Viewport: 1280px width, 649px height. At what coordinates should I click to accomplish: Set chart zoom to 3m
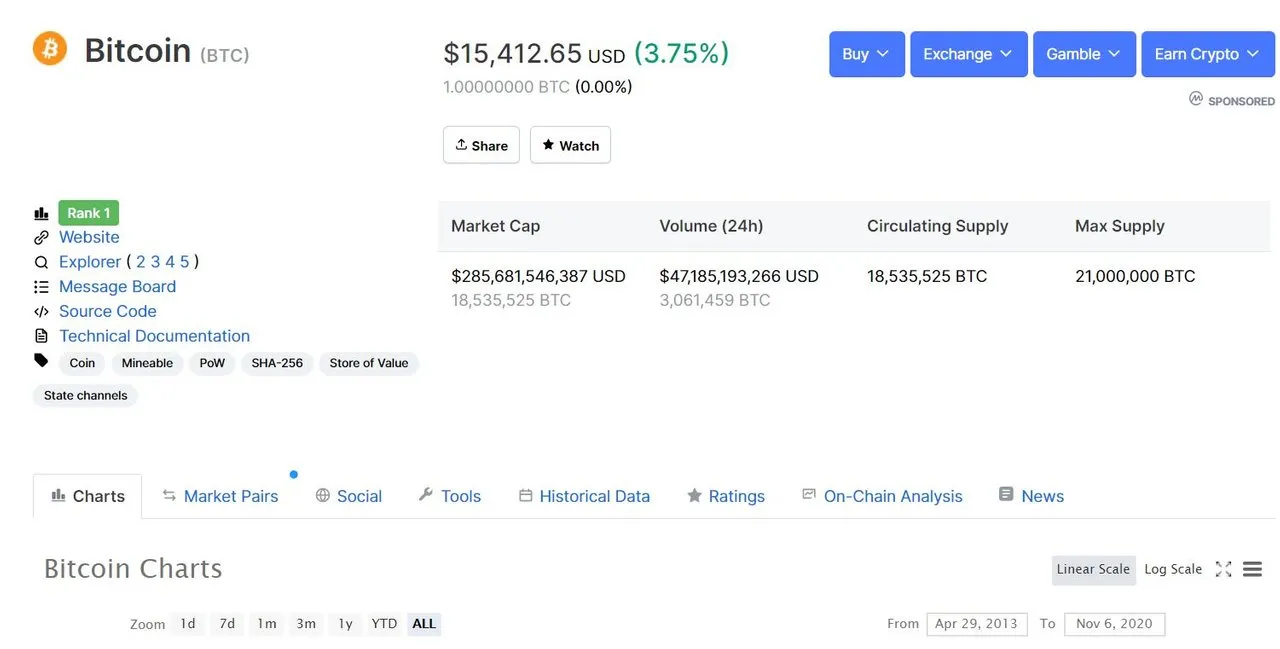coord(306,624)
